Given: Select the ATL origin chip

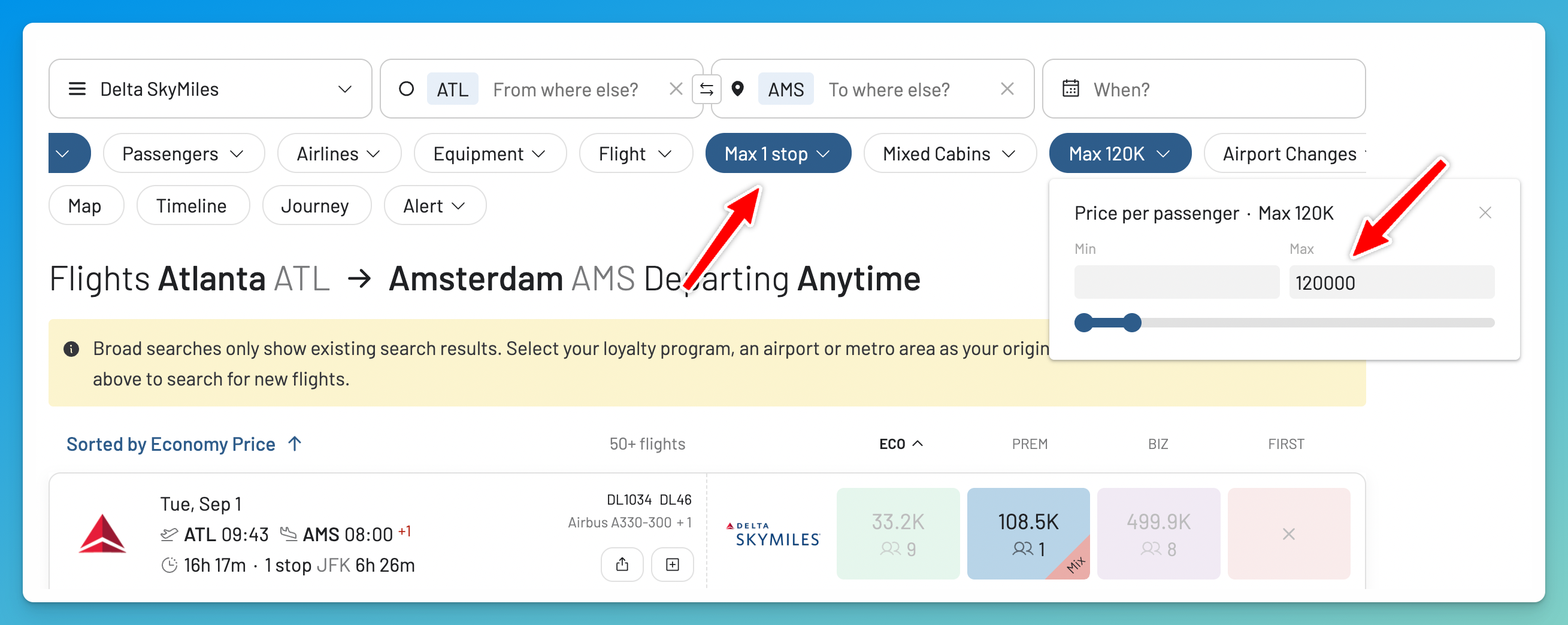Looking at the screenshot, I should coord(452,89).
